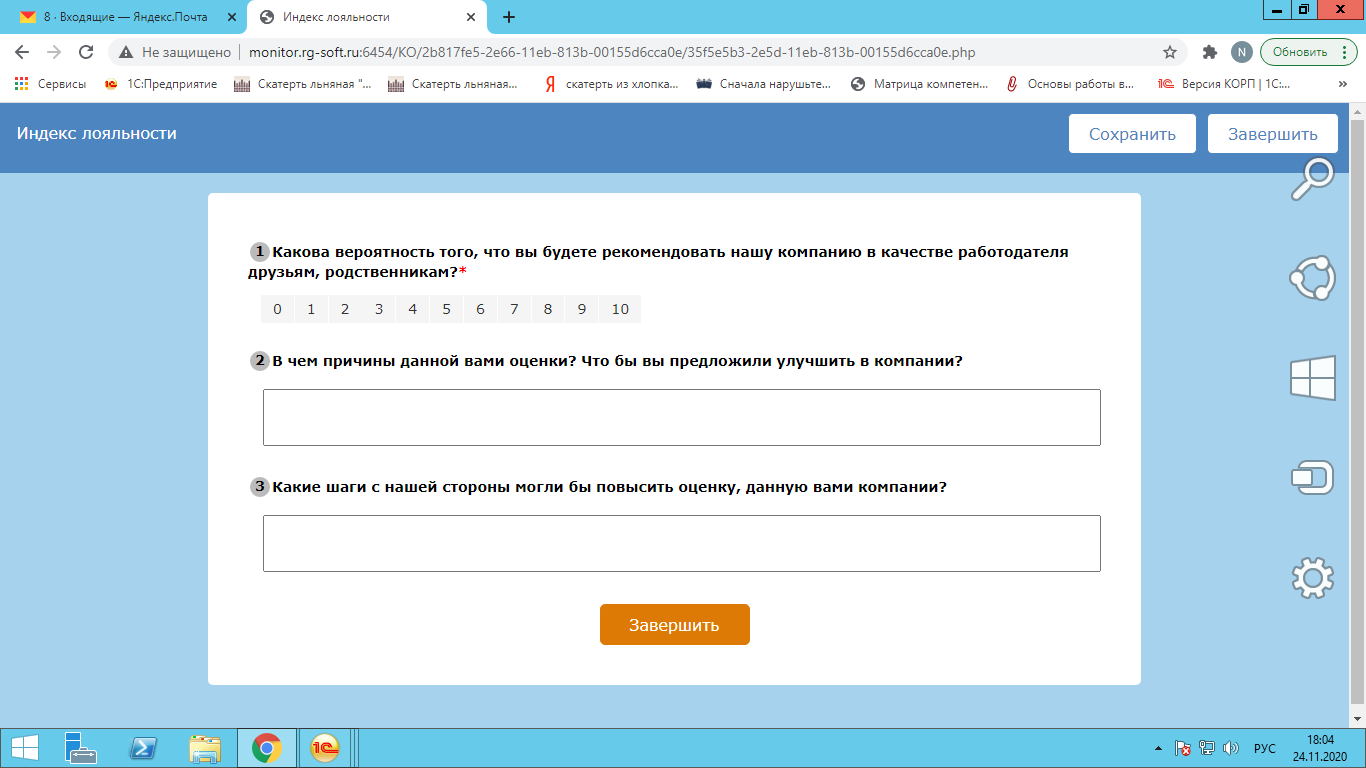Select rating 3 on the scale
1366x768 pixels.
(379, 309)
